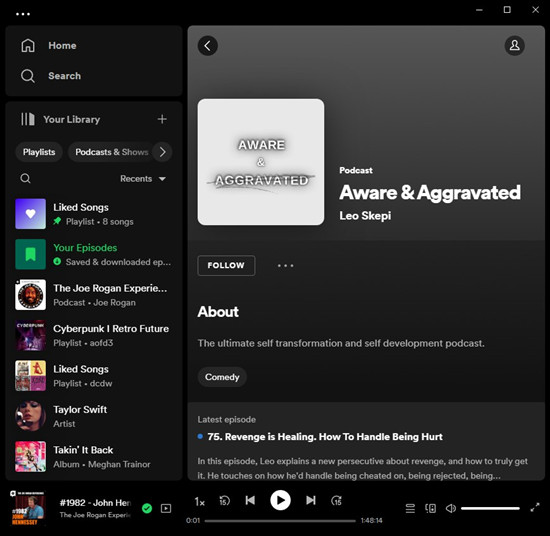Click the Aware & Aggravated cover art
The width and height of the screenshot is (550, 536).
[x=261, y=162]
